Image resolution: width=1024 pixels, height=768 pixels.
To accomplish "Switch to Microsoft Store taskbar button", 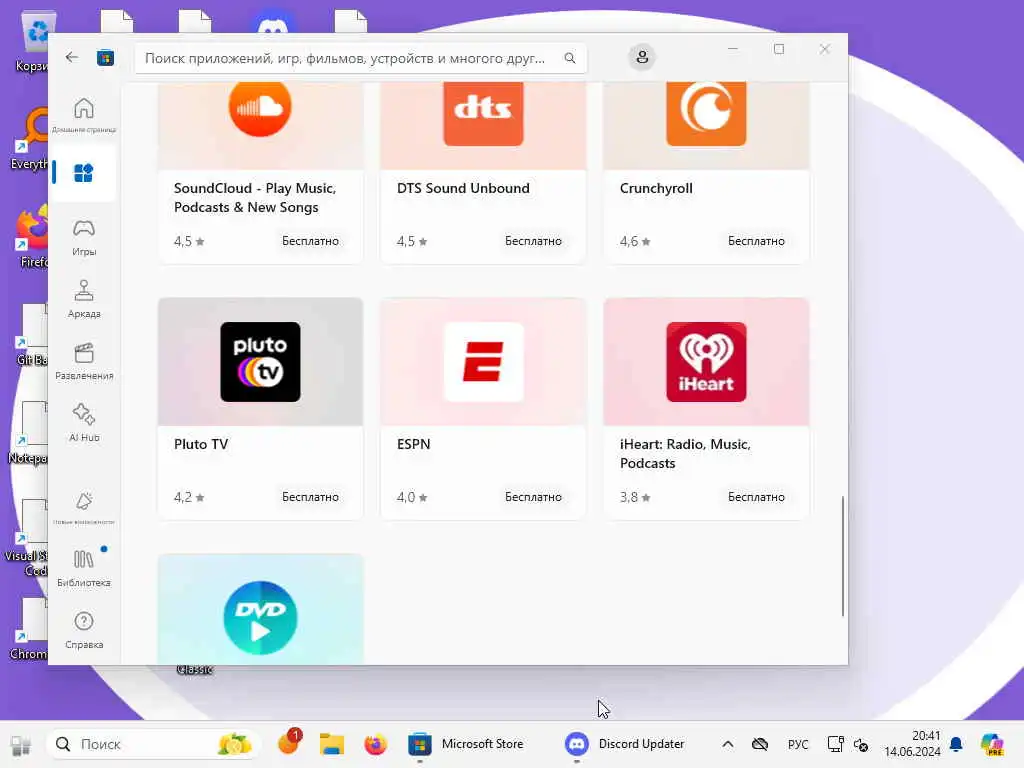I will tap(466, 744).
